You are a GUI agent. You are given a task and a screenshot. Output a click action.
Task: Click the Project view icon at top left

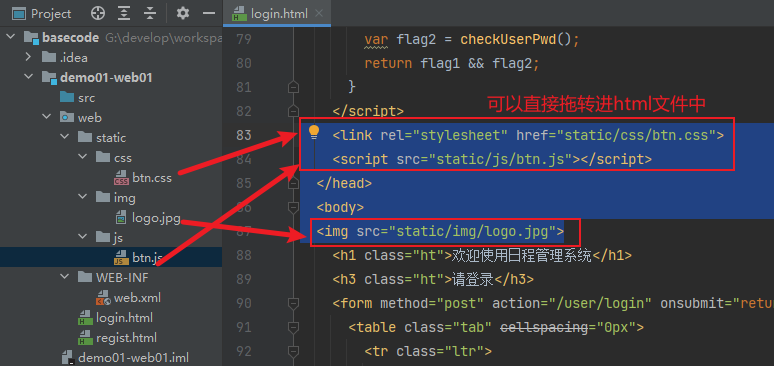[x=19, y=14]
